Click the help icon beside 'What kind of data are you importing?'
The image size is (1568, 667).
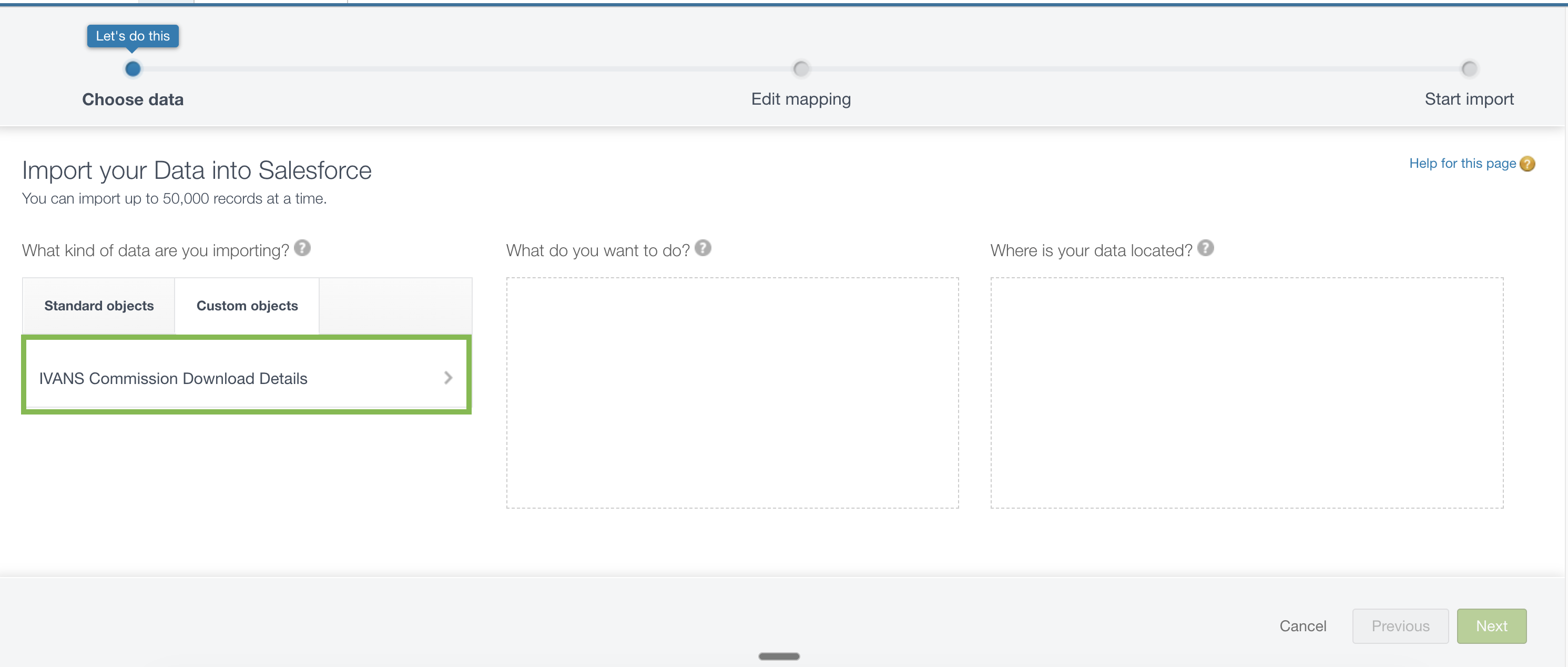pos(302,248)
